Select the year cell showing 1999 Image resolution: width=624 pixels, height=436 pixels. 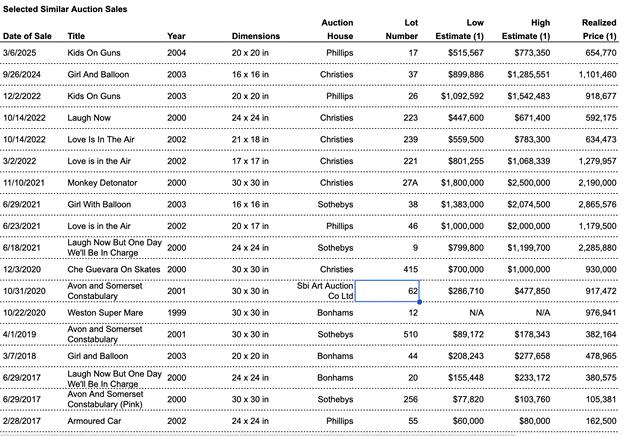(x=176, y=312)
